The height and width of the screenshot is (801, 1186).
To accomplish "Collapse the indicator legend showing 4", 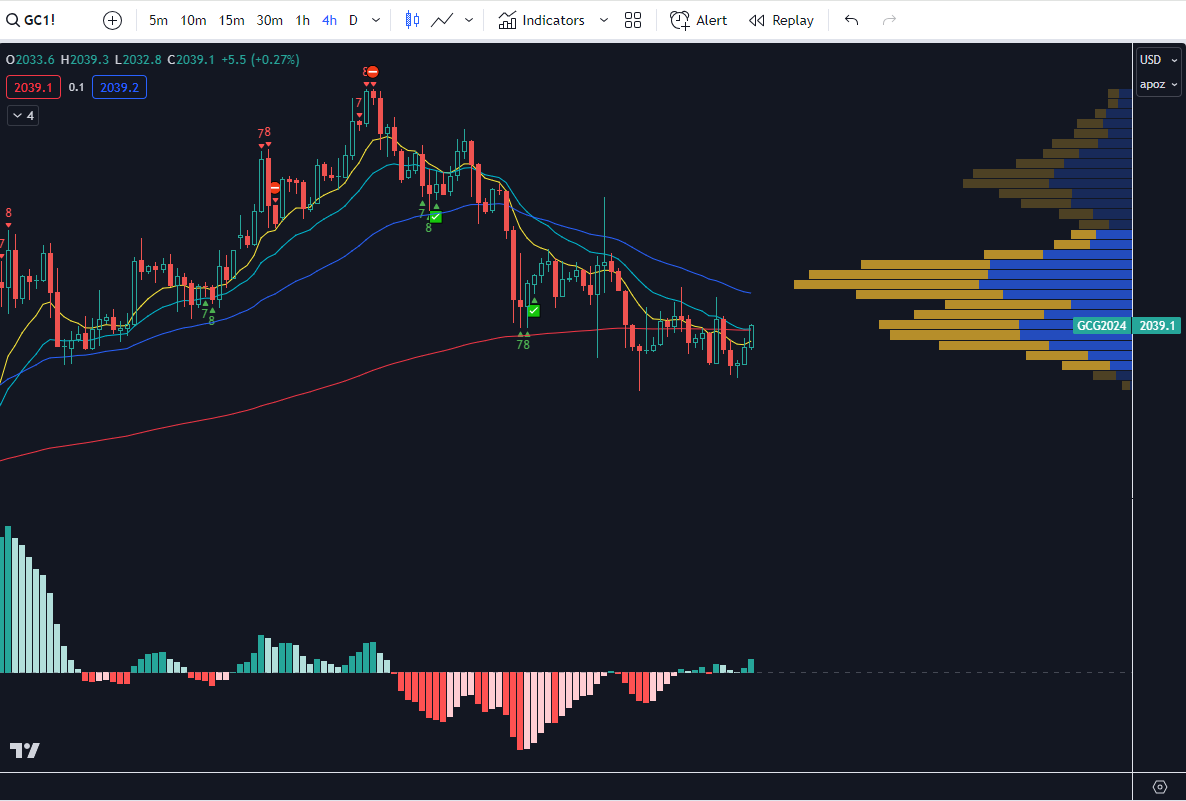I will coord(23,116).
